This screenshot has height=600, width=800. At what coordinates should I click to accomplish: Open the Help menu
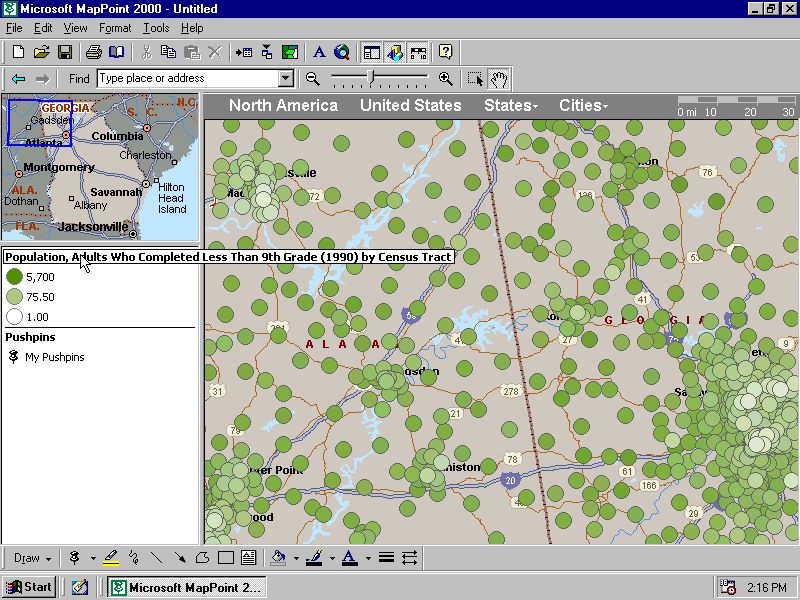point(192,28)
